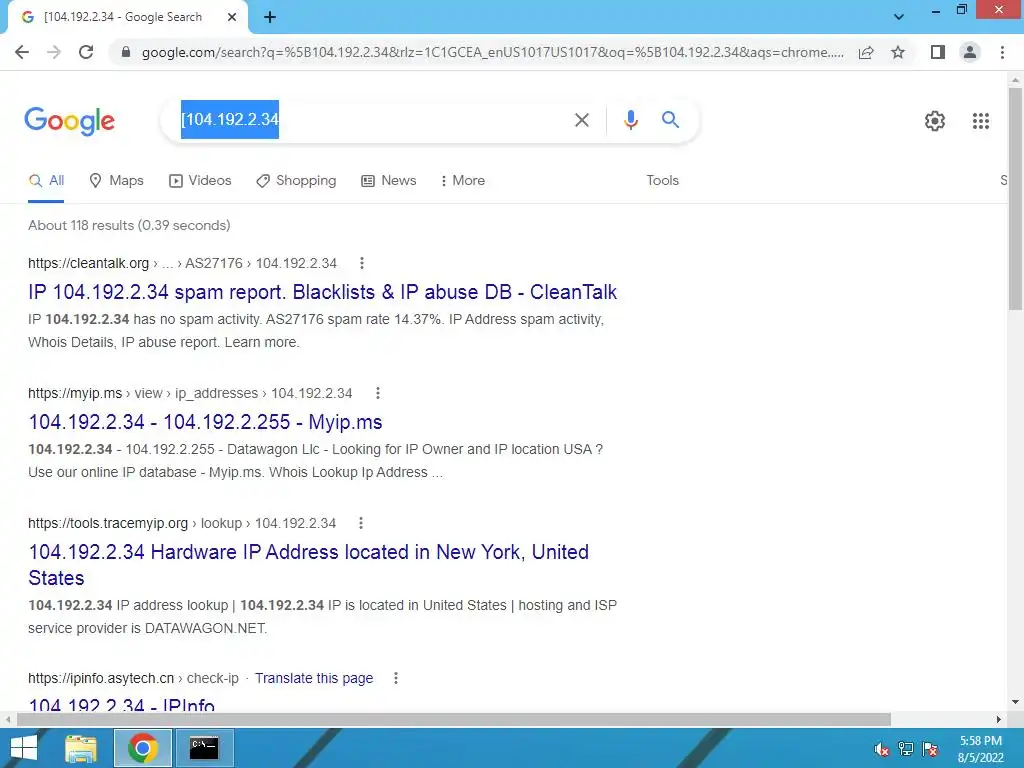Click scroll right arrow at bottom

(999, 719)
